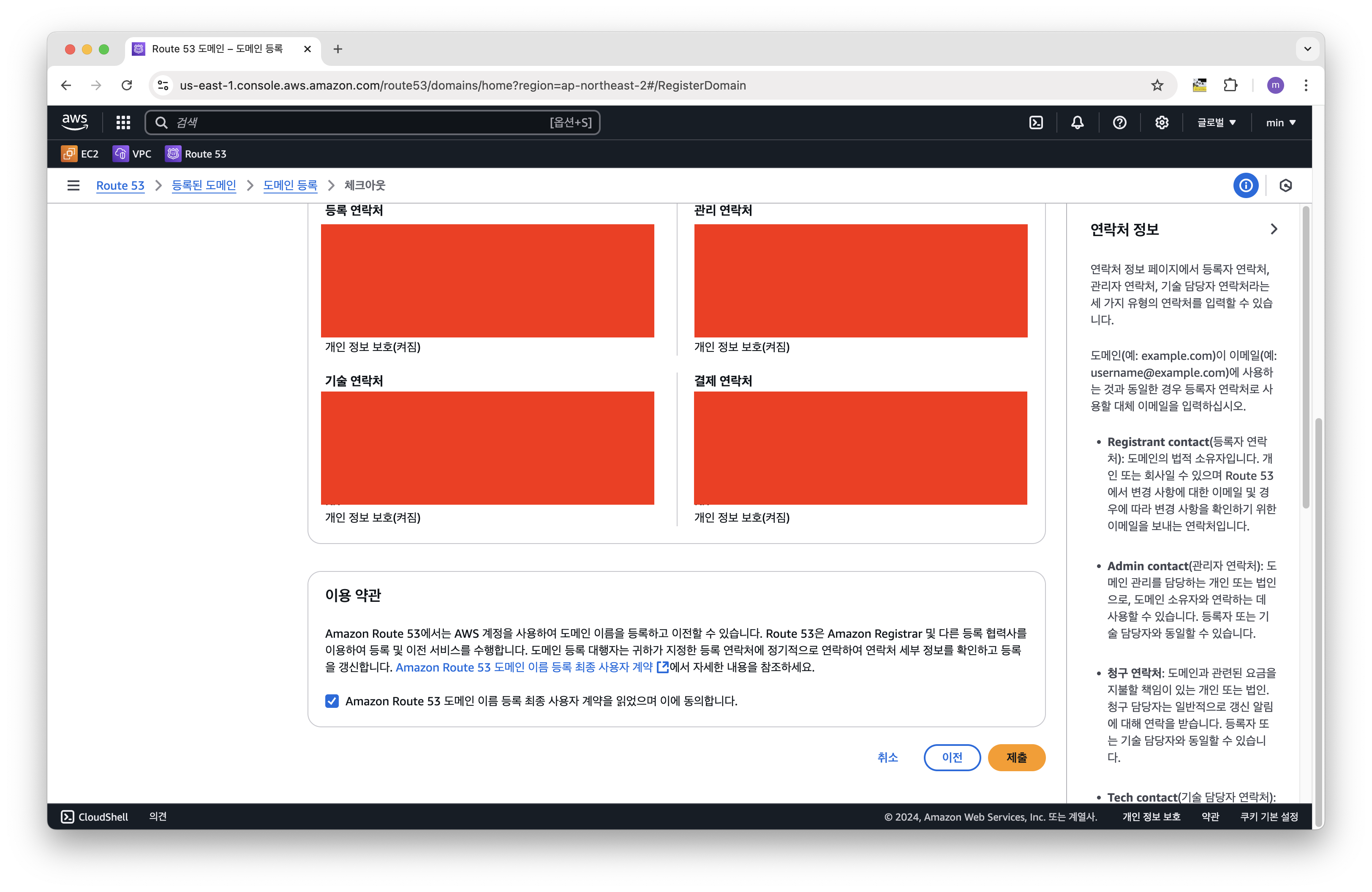
Task: Collapse the 연락처 정보 help panel chevron
Action: pyautogui.click(x=1274, y=229)
